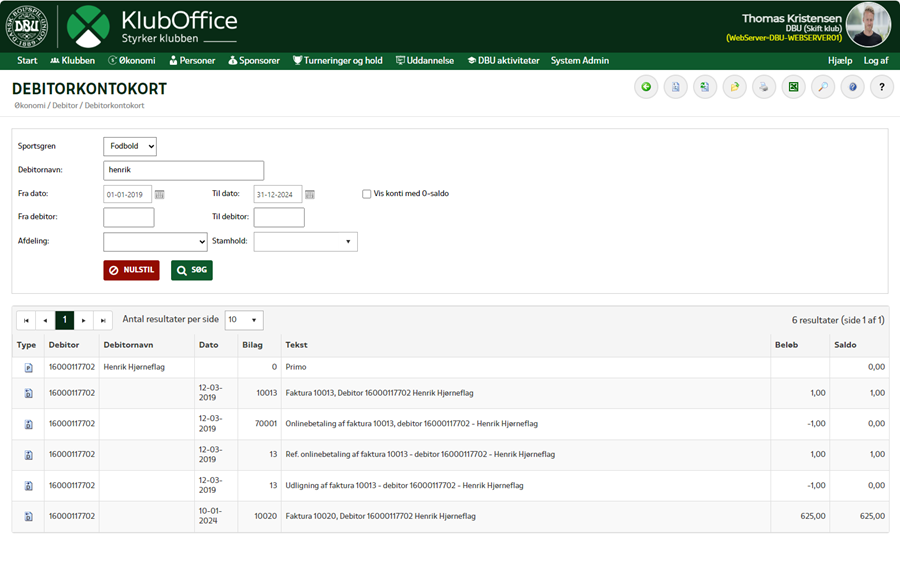The height and width of the screenshot is (561, 900).
Task: Click the magnifying glass toolbar icon
Action: click(823, 87)
